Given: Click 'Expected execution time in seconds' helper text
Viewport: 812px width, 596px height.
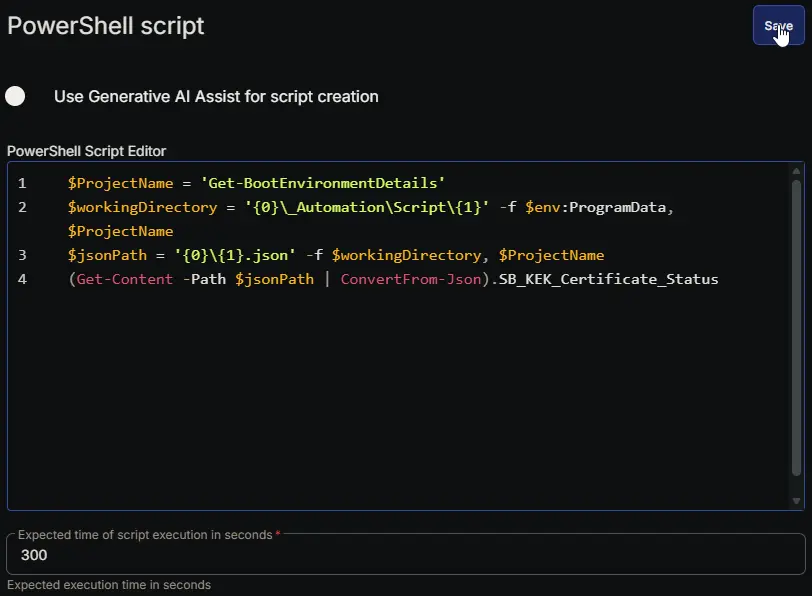Looking at the screenshot, I should coord(109,585).
